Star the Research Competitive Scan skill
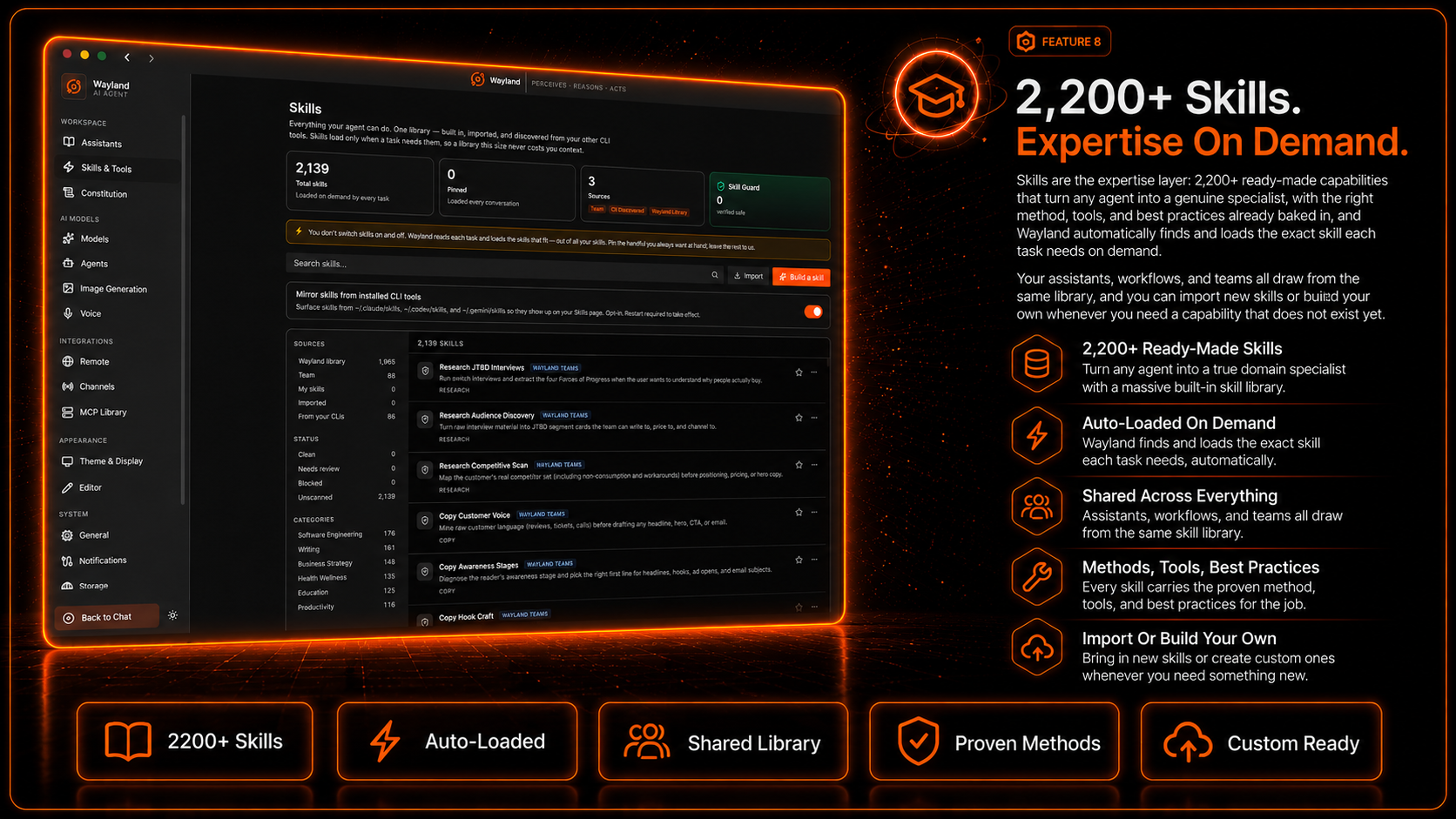This screenshot has height=819, width=1456. tap(799, 465)
